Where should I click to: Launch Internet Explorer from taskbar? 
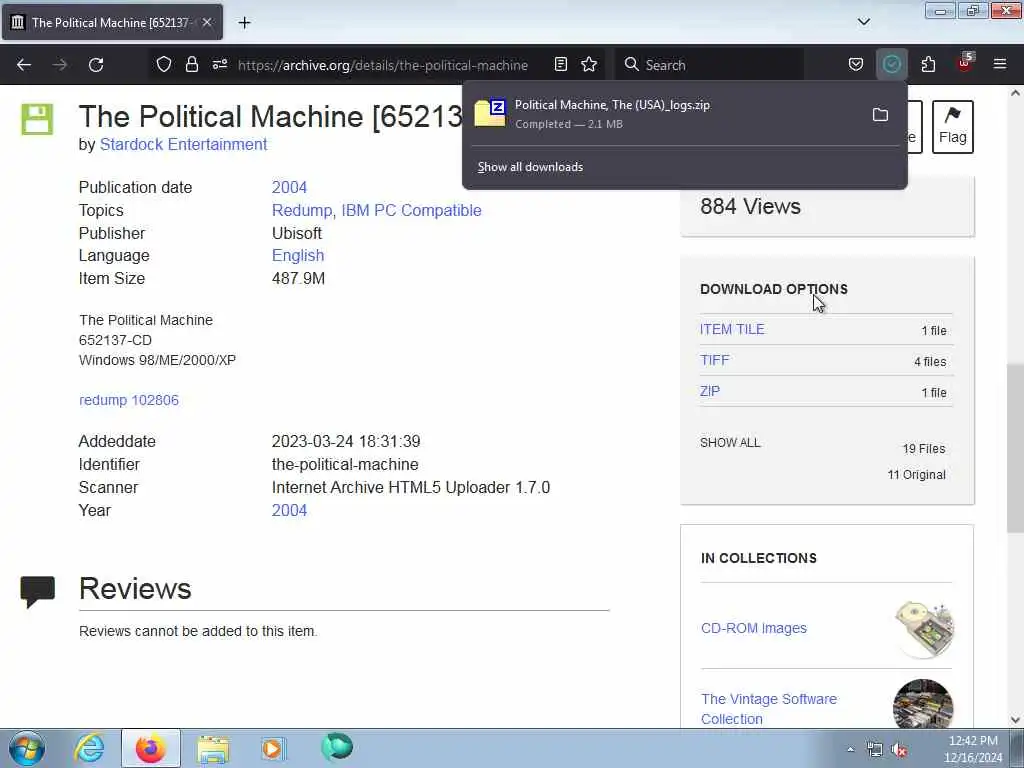point(89,748)
